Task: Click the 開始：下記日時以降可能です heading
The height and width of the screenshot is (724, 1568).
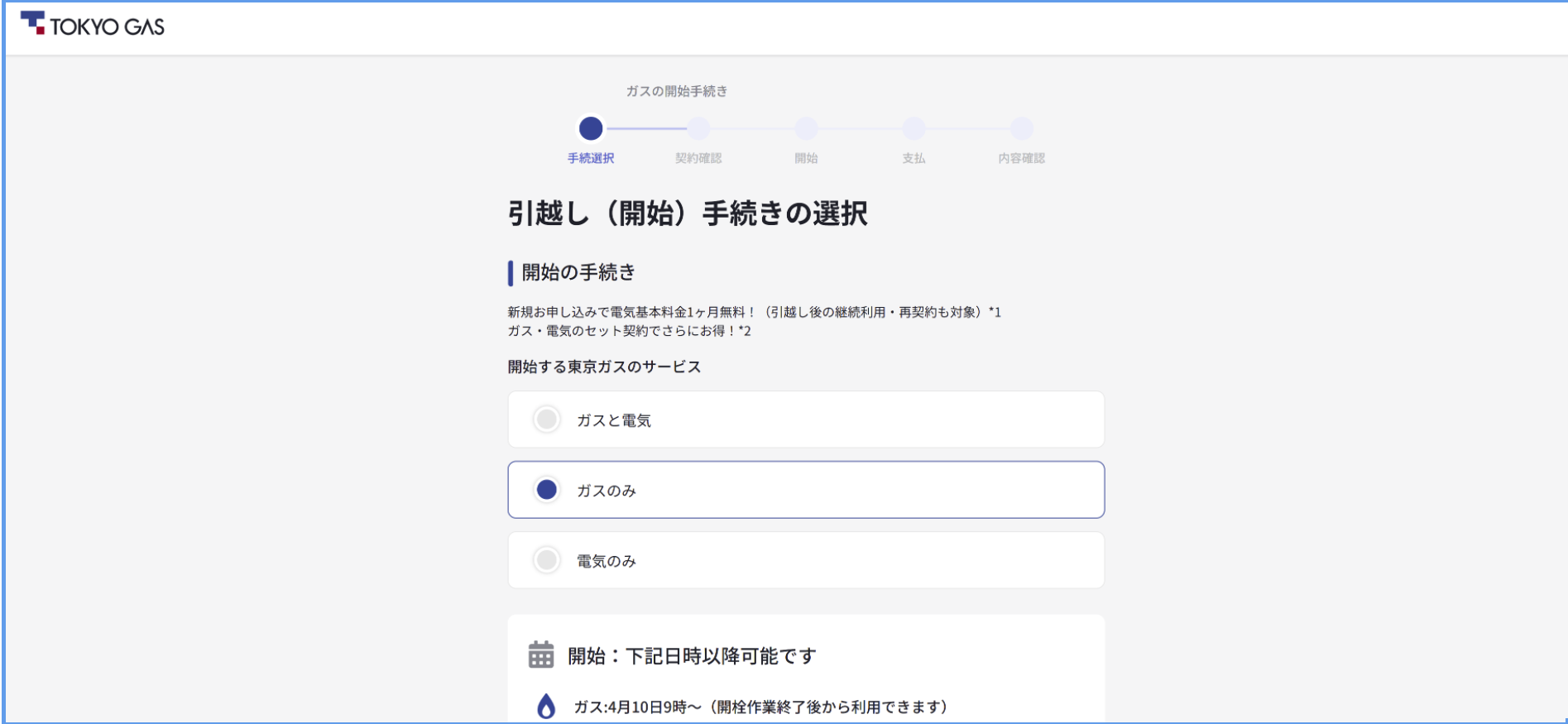Action: click(x=692, y=656)
